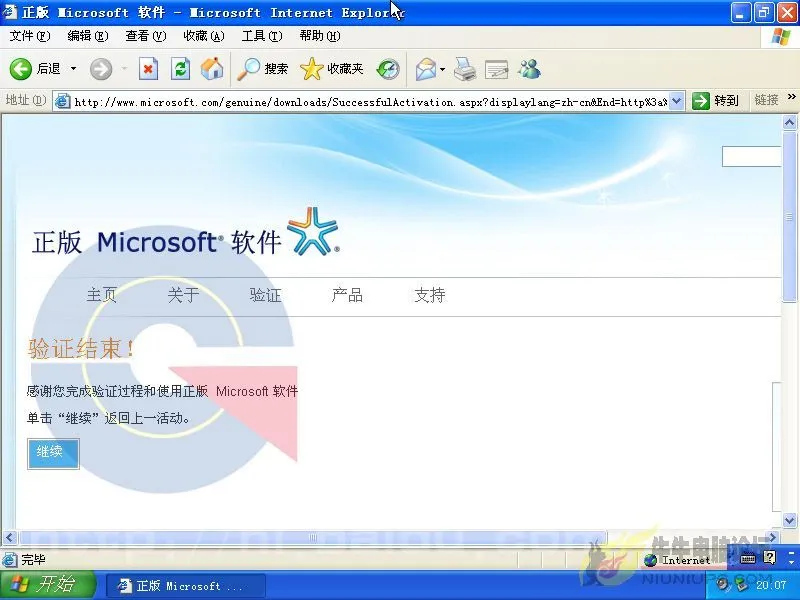Stop page loading with the red X icon
The height and width of the screenshot is (600, 800).
(148, 69)
